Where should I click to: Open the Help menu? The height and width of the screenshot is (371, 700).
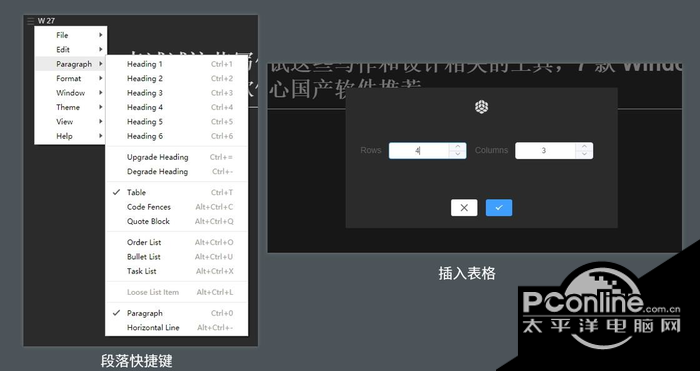(x=71, y=136)
